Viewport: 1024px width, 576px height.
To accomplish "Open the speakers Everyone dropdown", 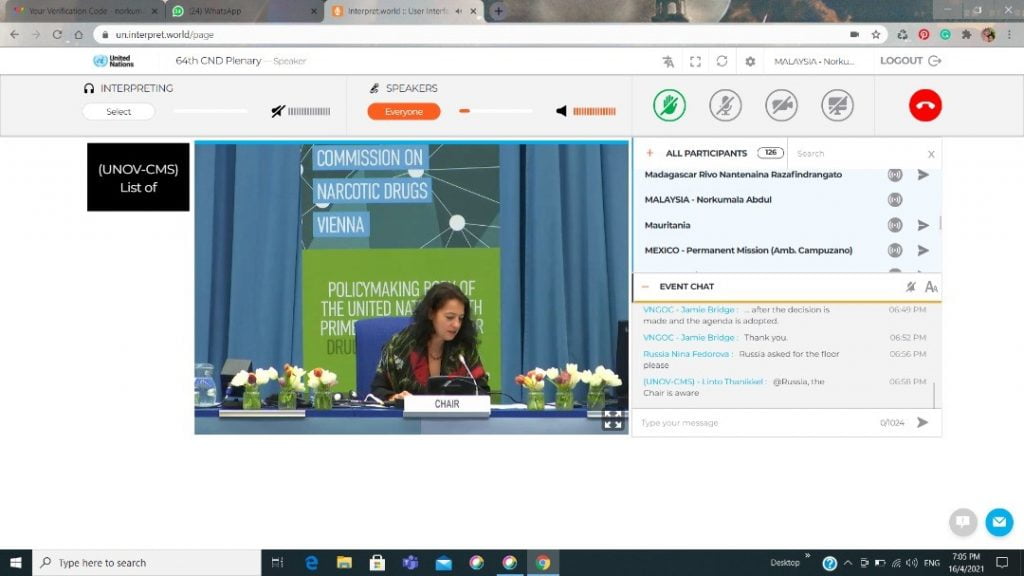I will click(x=404, y=112).
